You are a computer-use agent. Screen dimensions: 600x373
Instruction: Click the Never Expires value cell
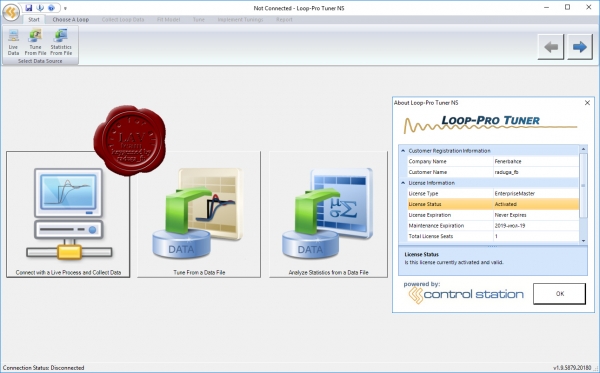pyautogui.click(x=536, y=215)
